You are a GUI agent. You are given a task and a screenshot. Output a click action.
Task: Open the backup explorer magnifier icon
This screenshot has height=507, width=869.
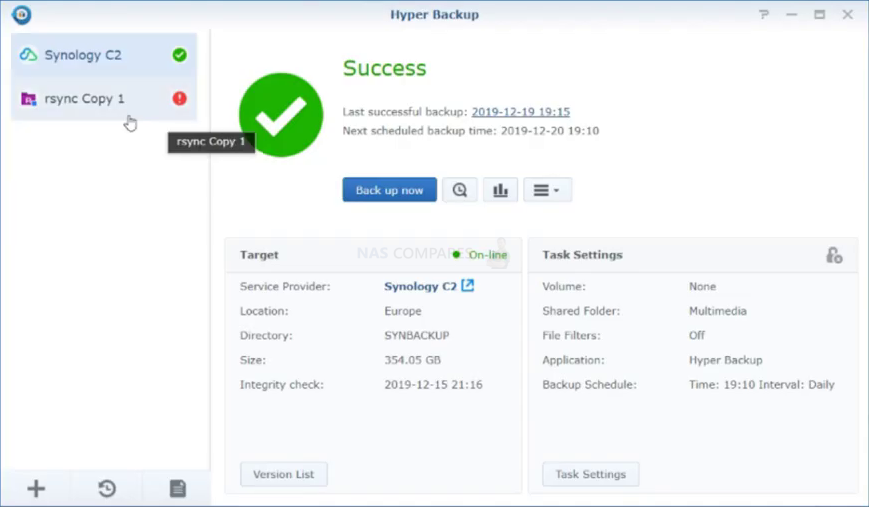click(x=459, y=190)
